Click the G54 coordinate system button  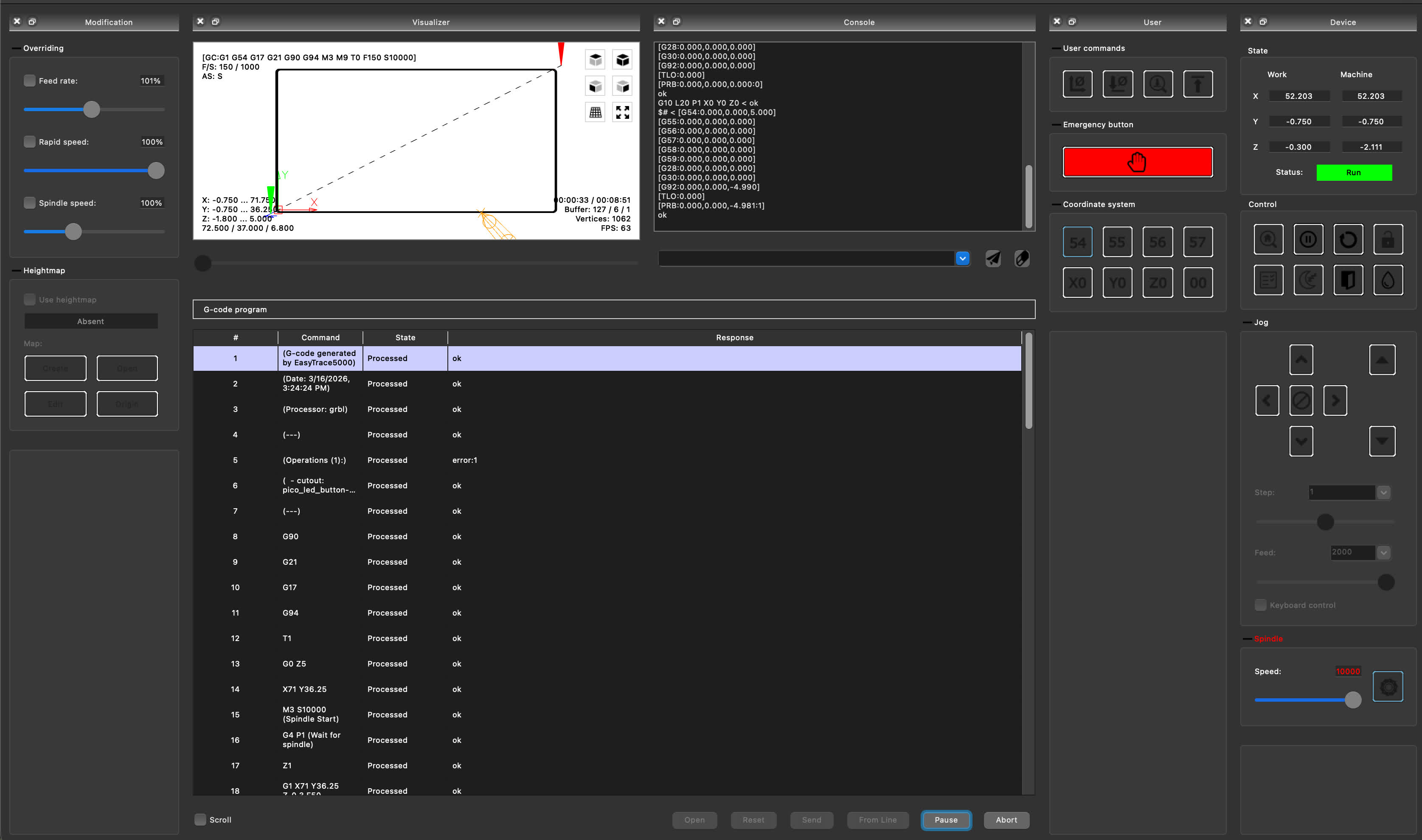1077,242
